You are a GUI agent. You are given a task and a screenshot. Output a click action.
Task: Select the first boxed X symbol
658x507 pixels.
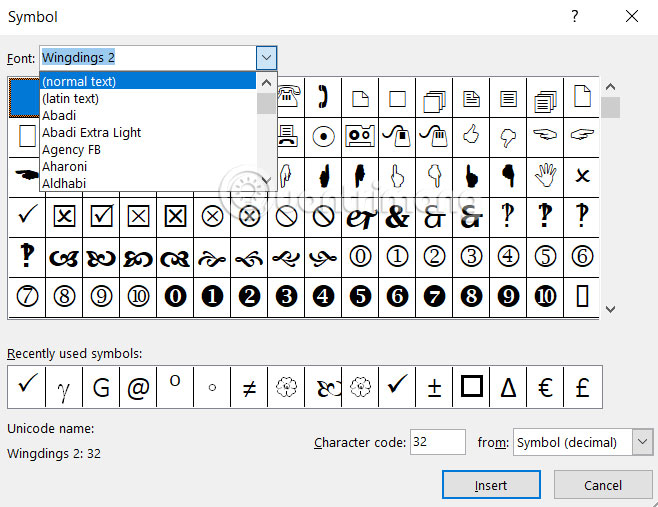click(x=64, y=216)
